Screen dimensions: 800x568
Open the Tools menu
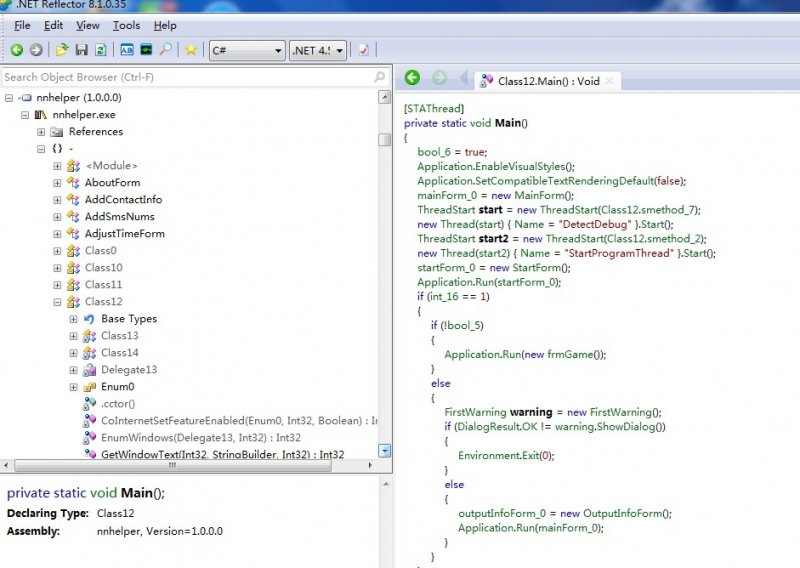coord(126,26)
